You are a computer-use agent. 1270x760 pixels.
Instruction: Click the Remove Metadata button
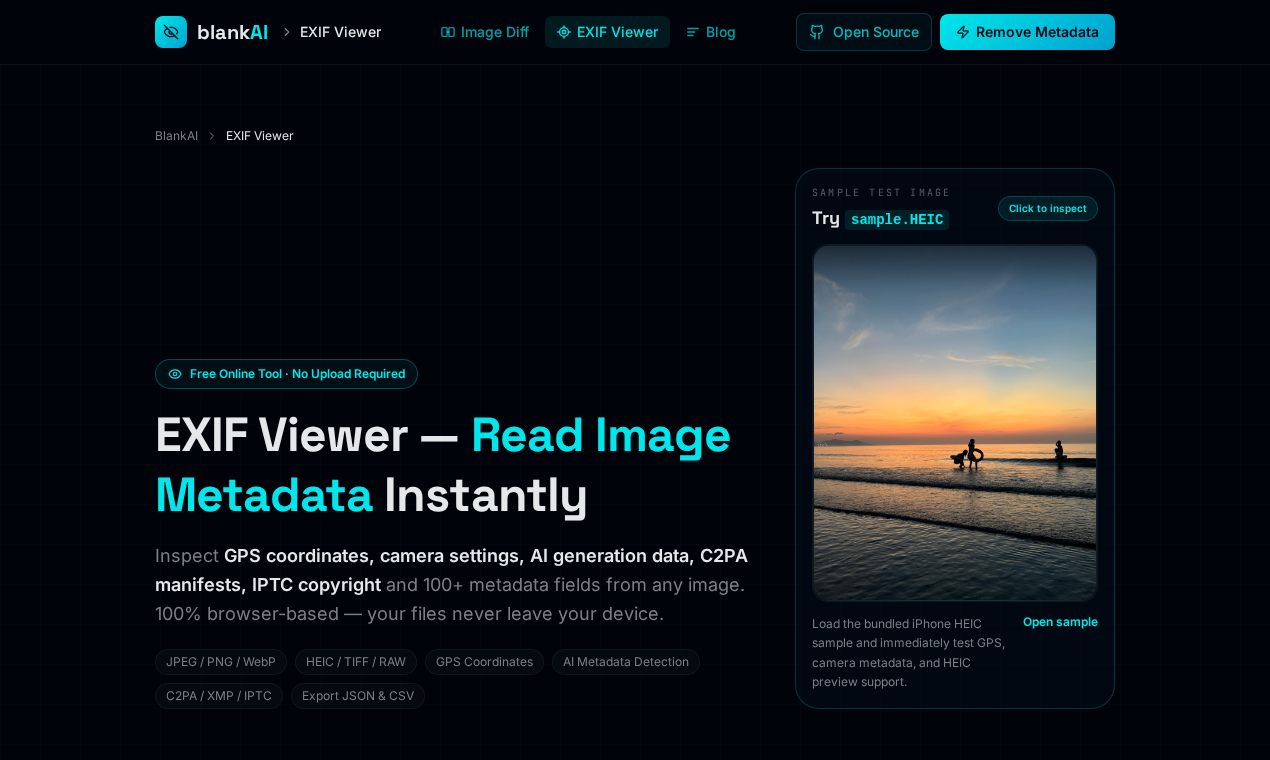pos(1027,32)
